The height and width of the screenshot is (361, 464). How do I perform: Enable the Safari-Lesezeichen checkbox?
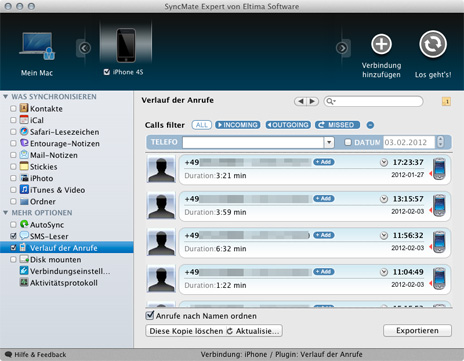(13, 132)
